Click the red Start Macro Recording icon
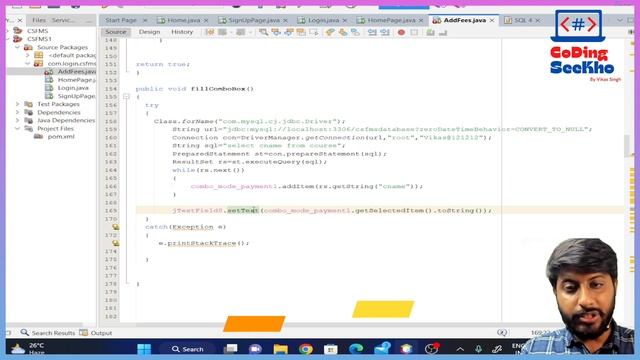 [x=401, y=32]
